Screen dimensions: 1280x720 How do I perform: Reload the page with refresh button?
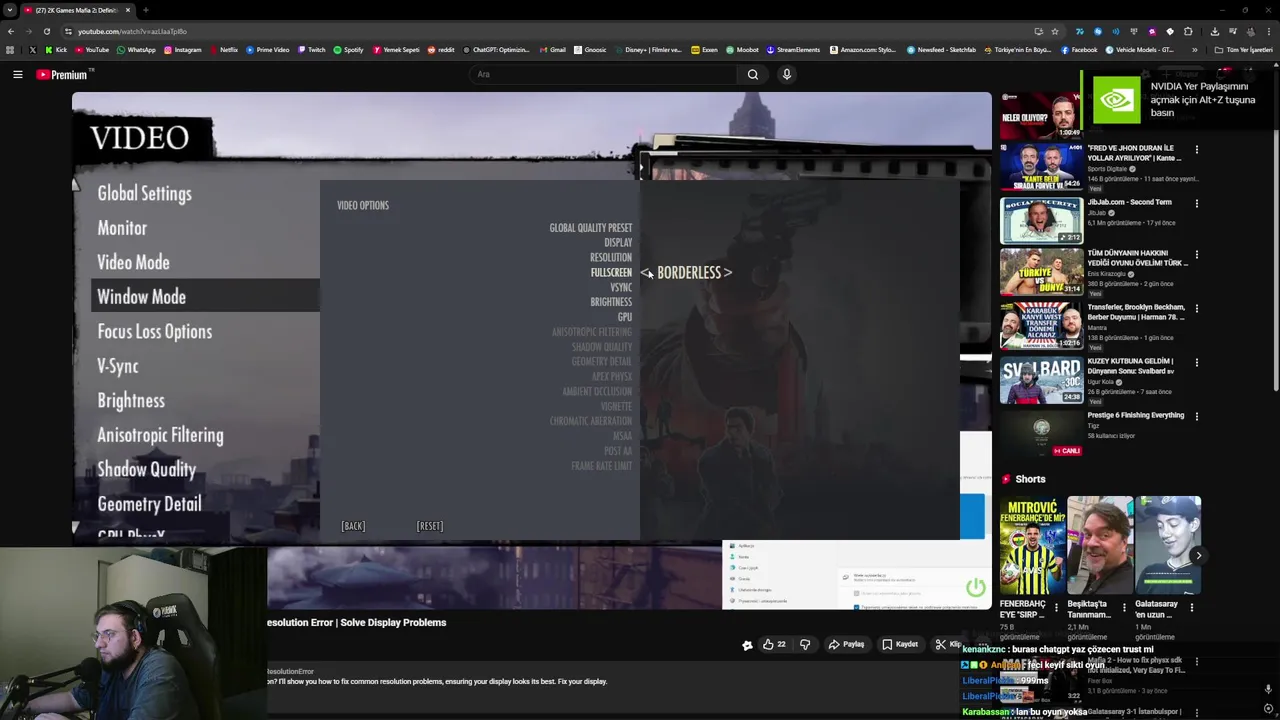pos(46,31)
